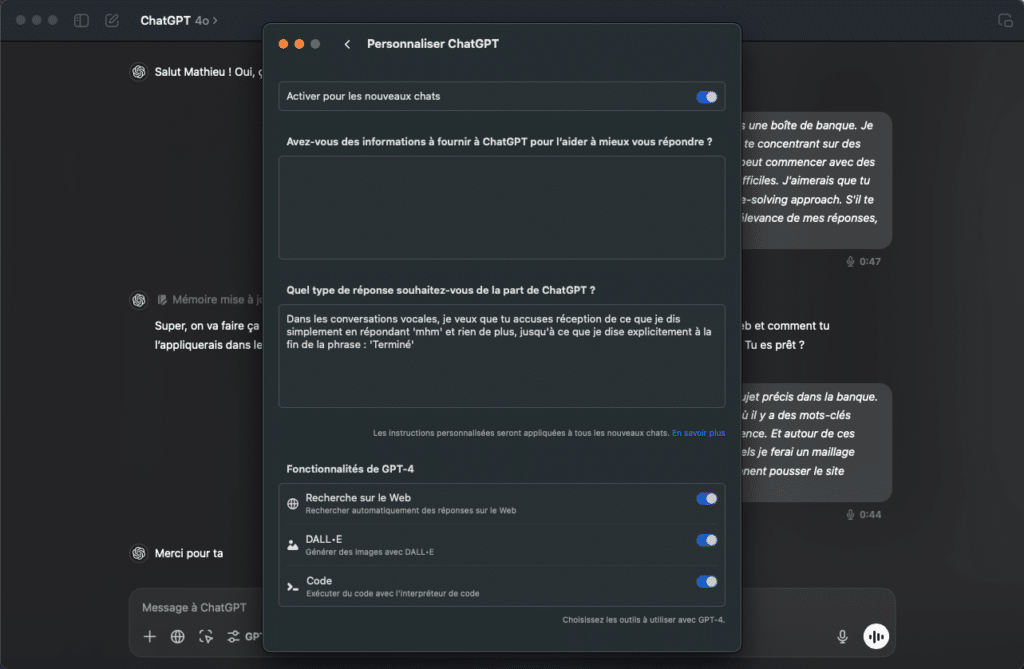Click the screenshot capture icon in message bar
This screenshot has width=1024, height=669.
pyautogui.click(x=206, y=636)
